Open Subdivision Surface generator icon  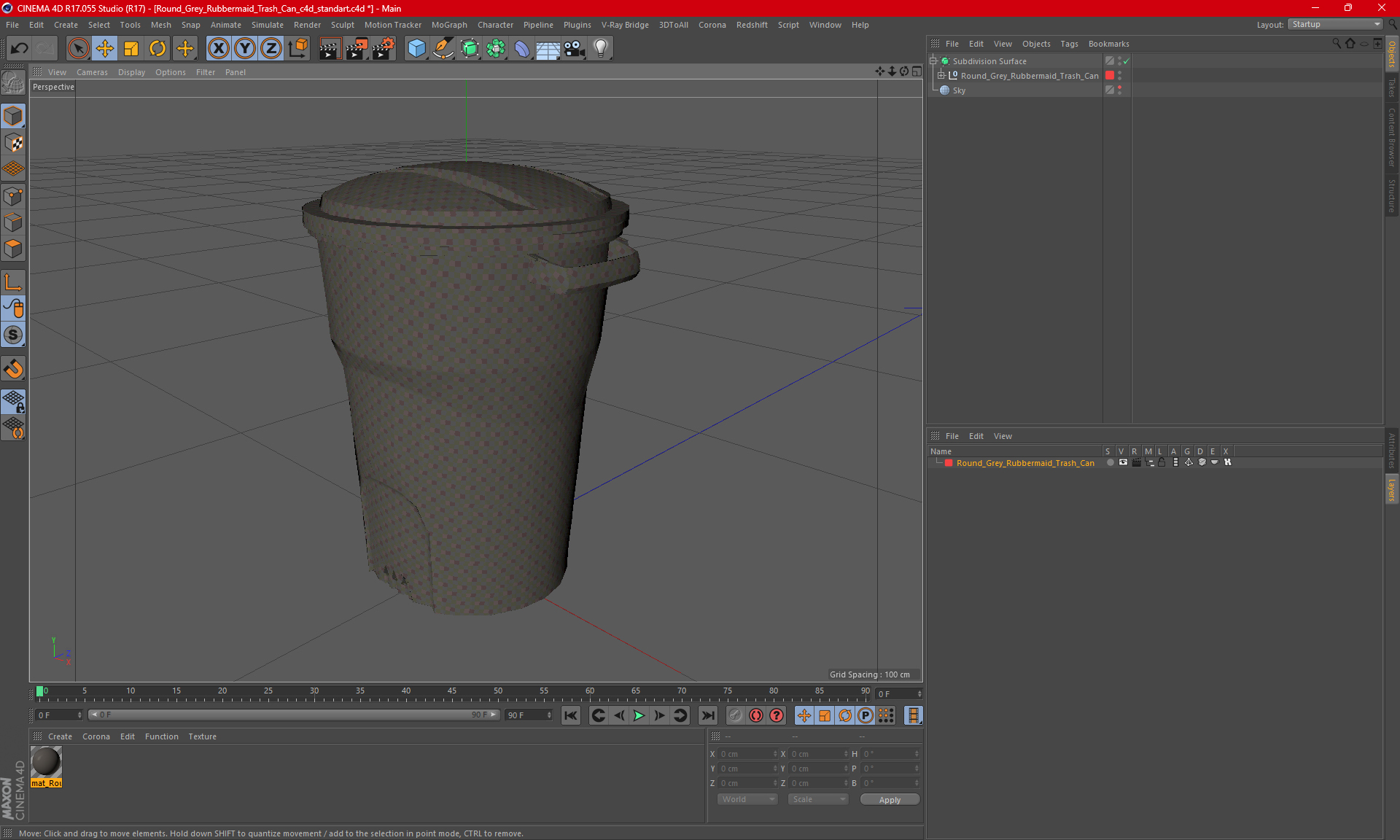(x=470, y=49)
